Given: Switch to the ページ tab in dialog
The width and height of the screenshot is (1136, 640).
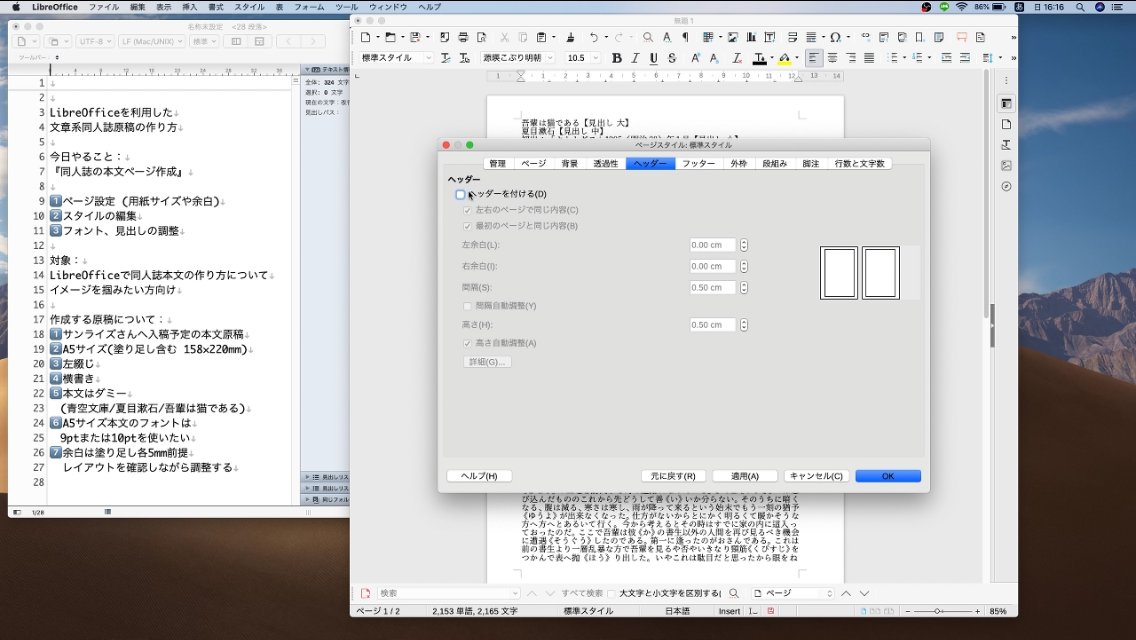Looking at the screenshot, I should [533, 164].
